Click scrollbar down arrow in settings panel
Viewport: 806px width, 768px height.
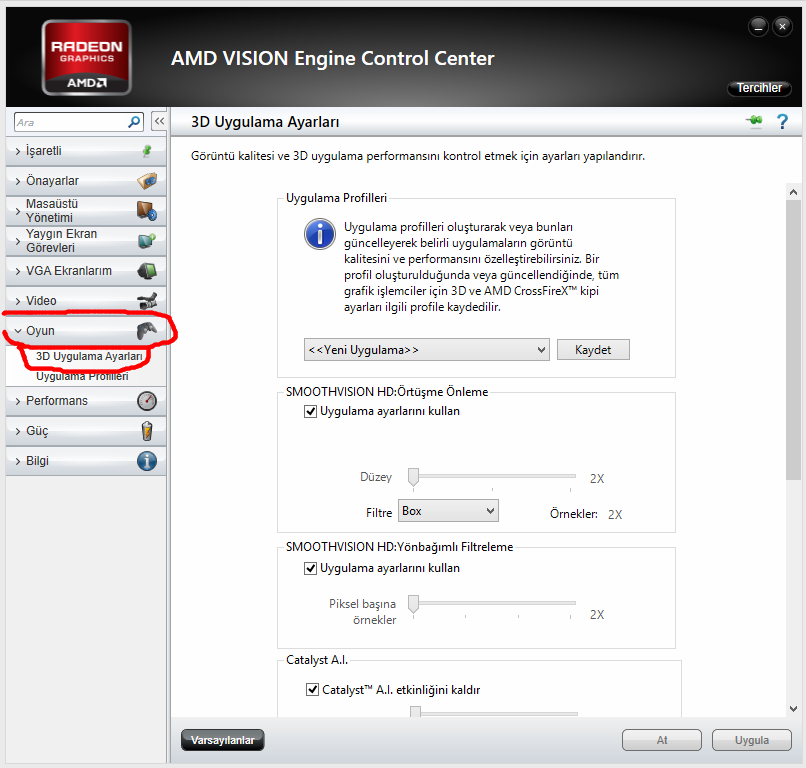tap(793, 708)
